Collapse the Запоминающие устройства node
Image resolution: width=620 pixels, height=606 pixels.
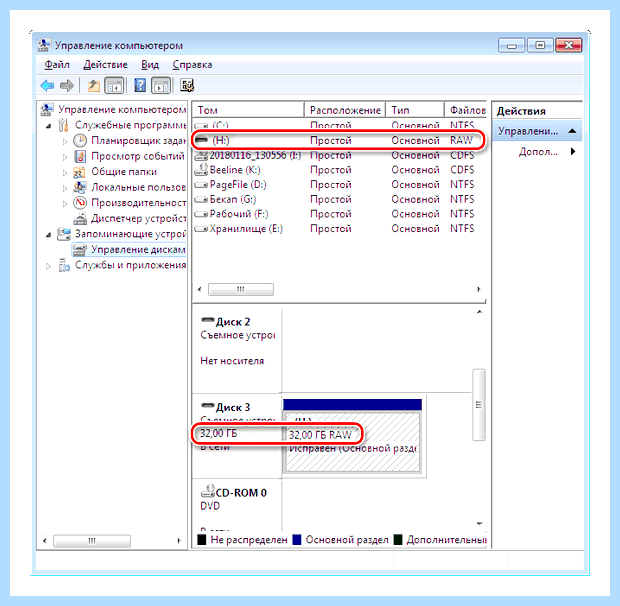pos(49,235)
